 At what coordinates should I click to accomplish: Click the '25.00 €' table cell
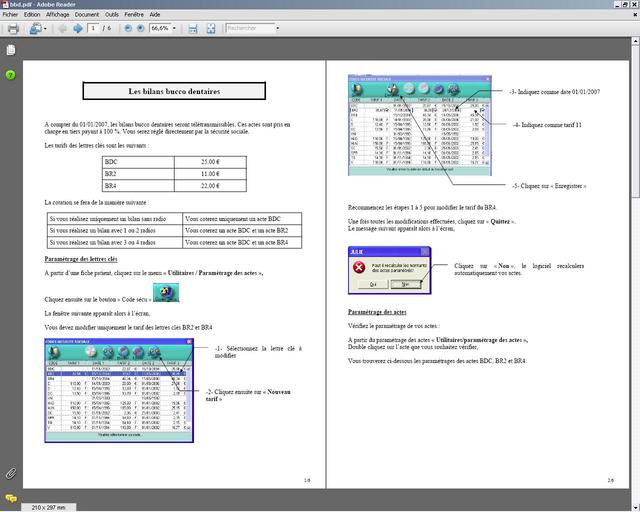click(210, 162)
